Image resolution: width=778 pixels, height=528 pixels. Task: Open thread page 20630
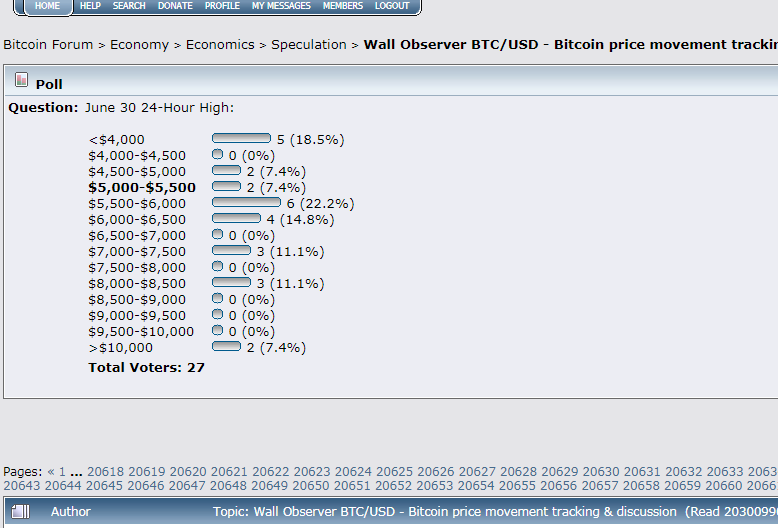click(x=601, y=471)
